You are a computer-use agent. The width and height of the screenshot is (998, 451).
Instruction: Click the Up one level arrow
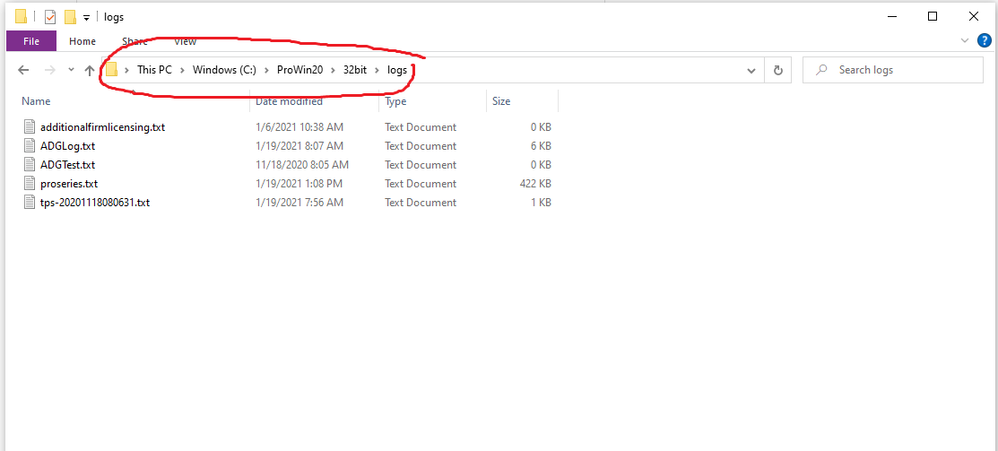[x=89, y=70]
